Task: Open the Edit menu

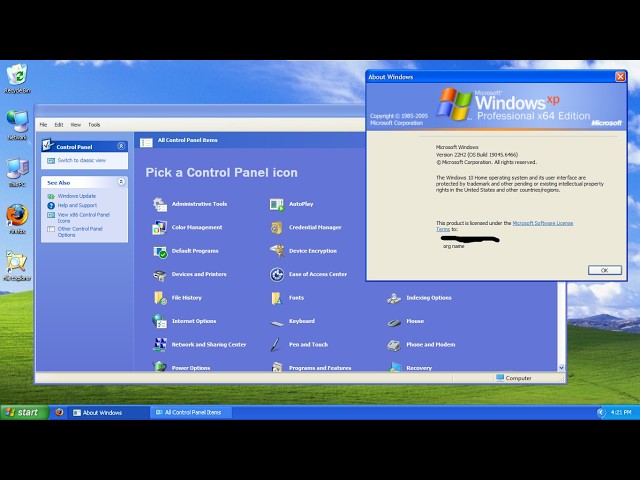Action: pos(59,125)
